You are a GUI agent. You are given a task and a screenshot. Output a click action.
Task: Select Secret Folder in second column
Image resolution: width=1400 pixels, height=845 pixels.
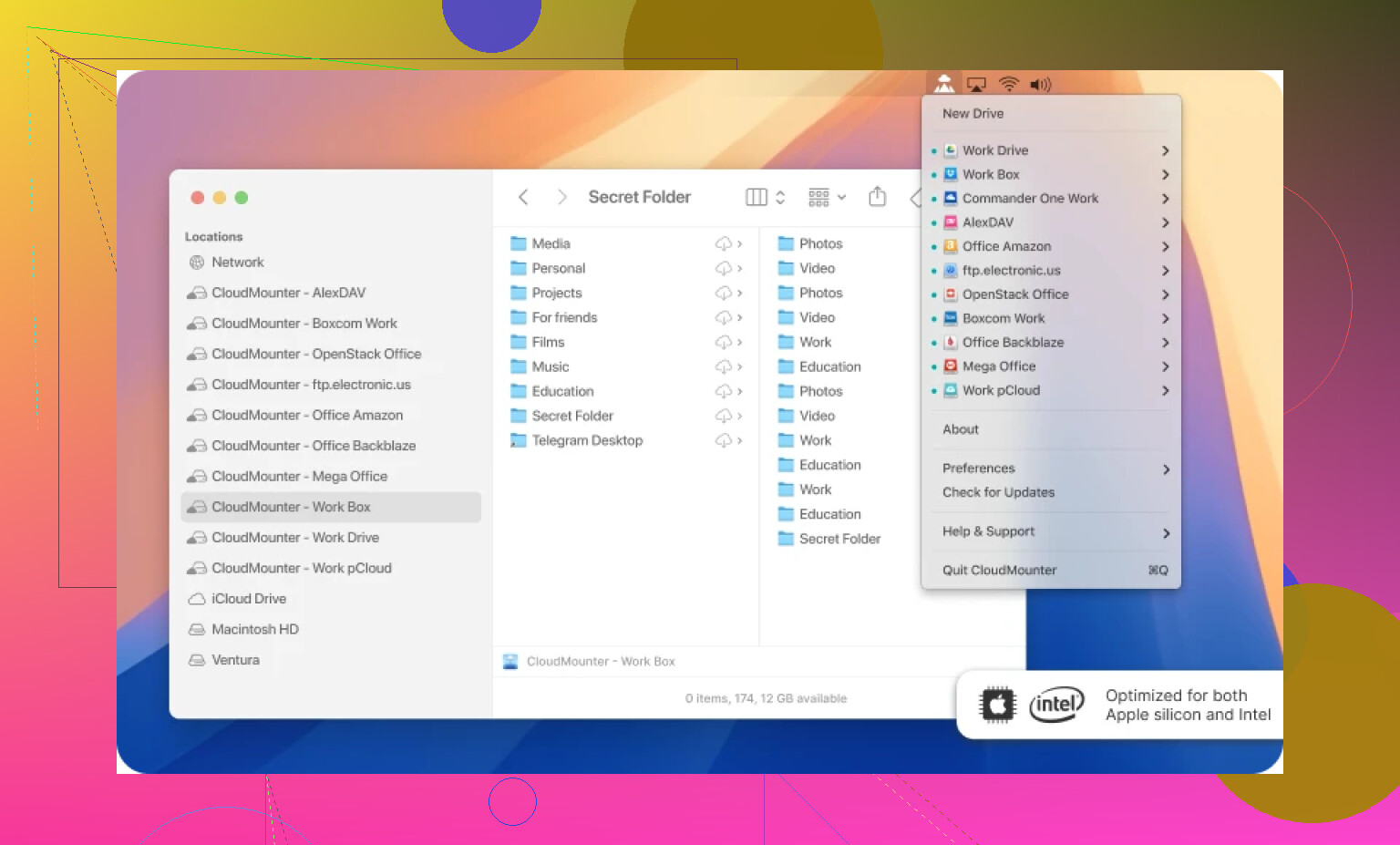click(x=839, y=539)
